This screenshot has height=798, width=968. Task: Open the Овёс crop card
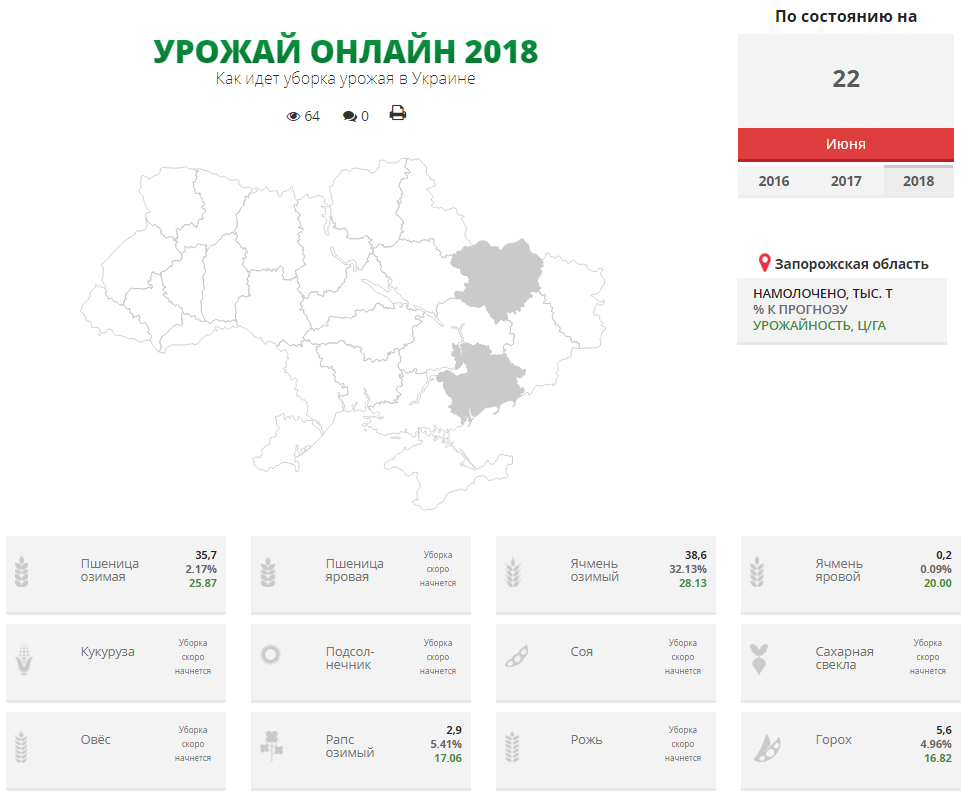[116, 751]
